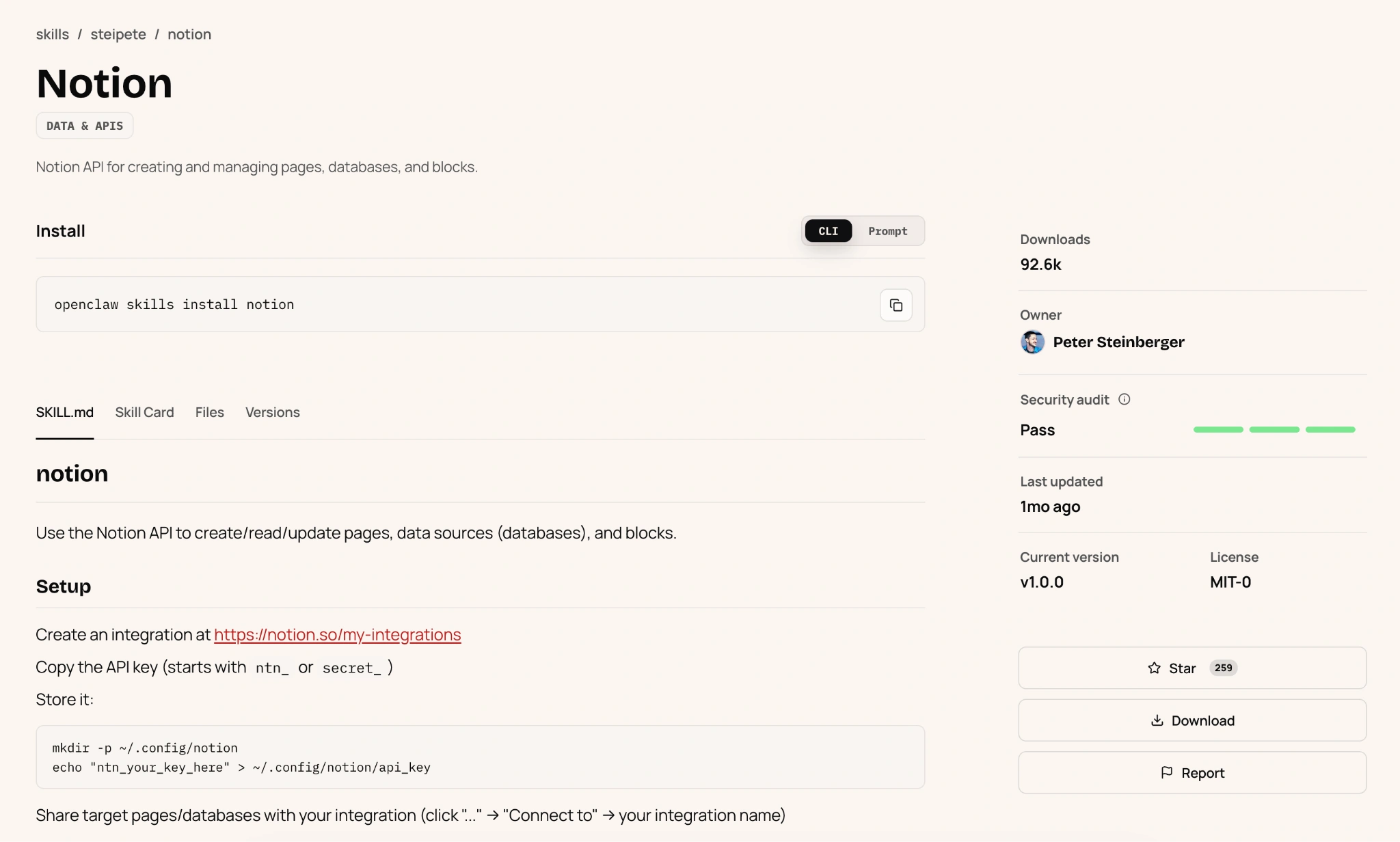The image size is (1400, 842).
Task: Click the Notion API description under the tag
Action: click(x=256, y=167)
